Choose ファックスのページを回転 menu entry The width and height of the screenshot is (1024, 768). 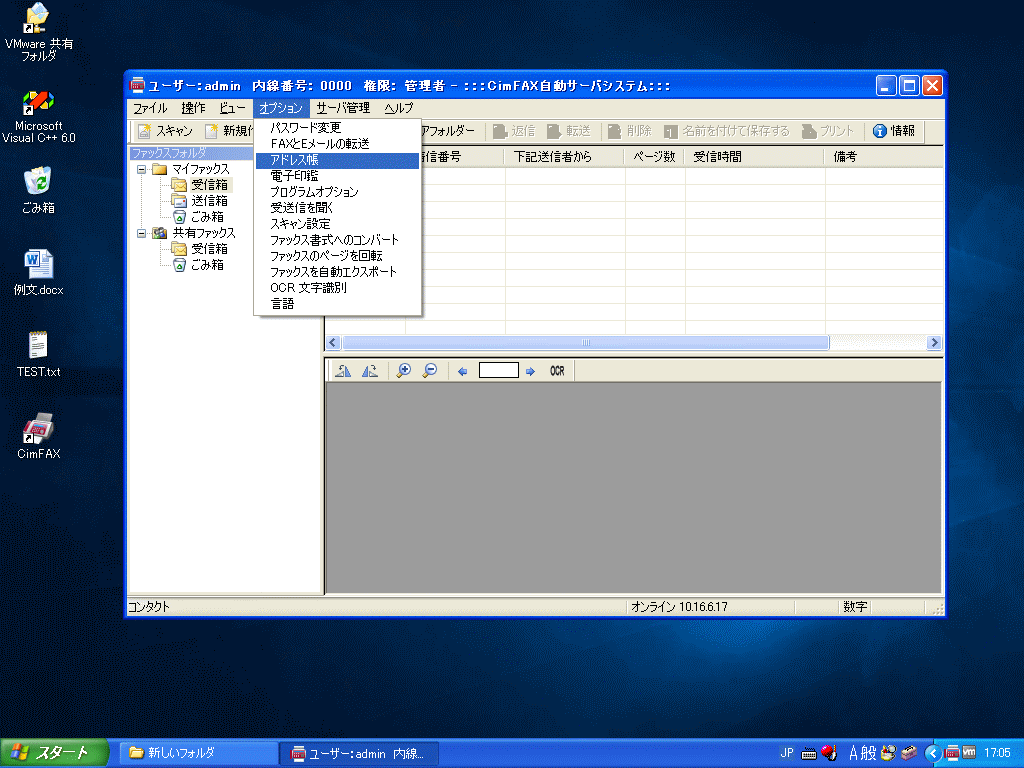click(x=337, y=256)
